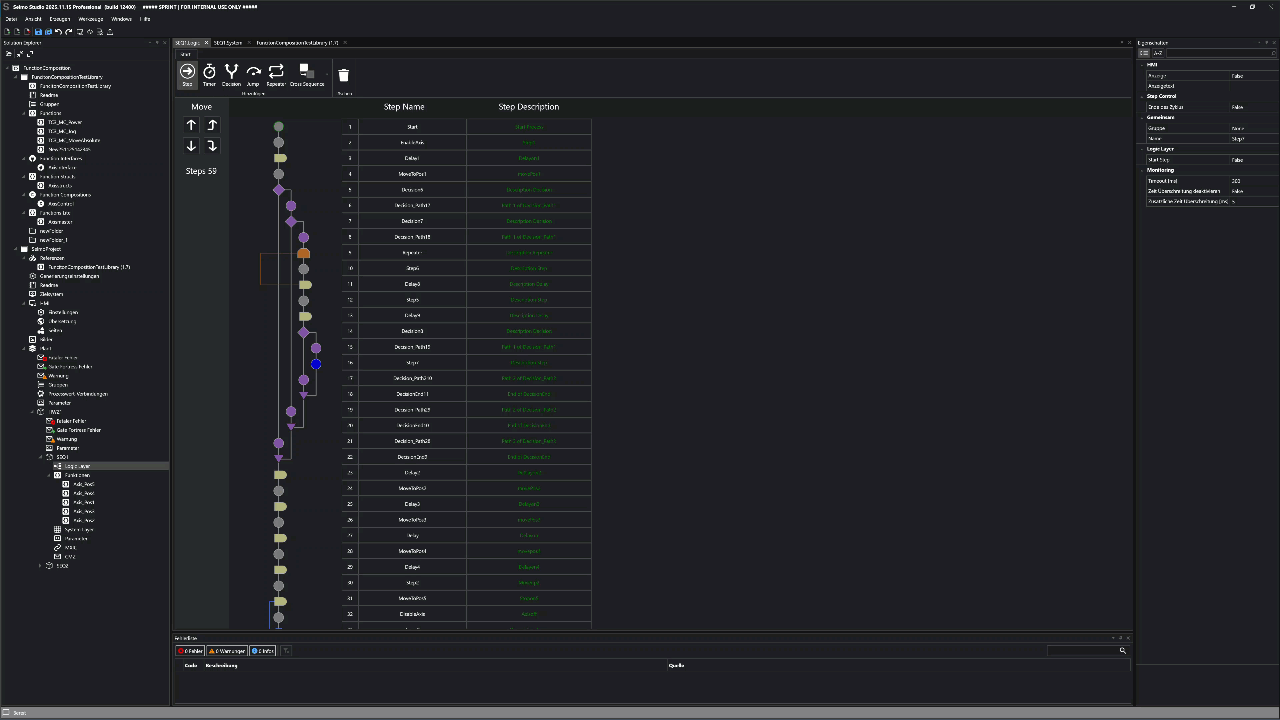Click the Cross Sequence tool
Image resolution: width=1280 pixels, height=720 pixels.
(307, 74)
